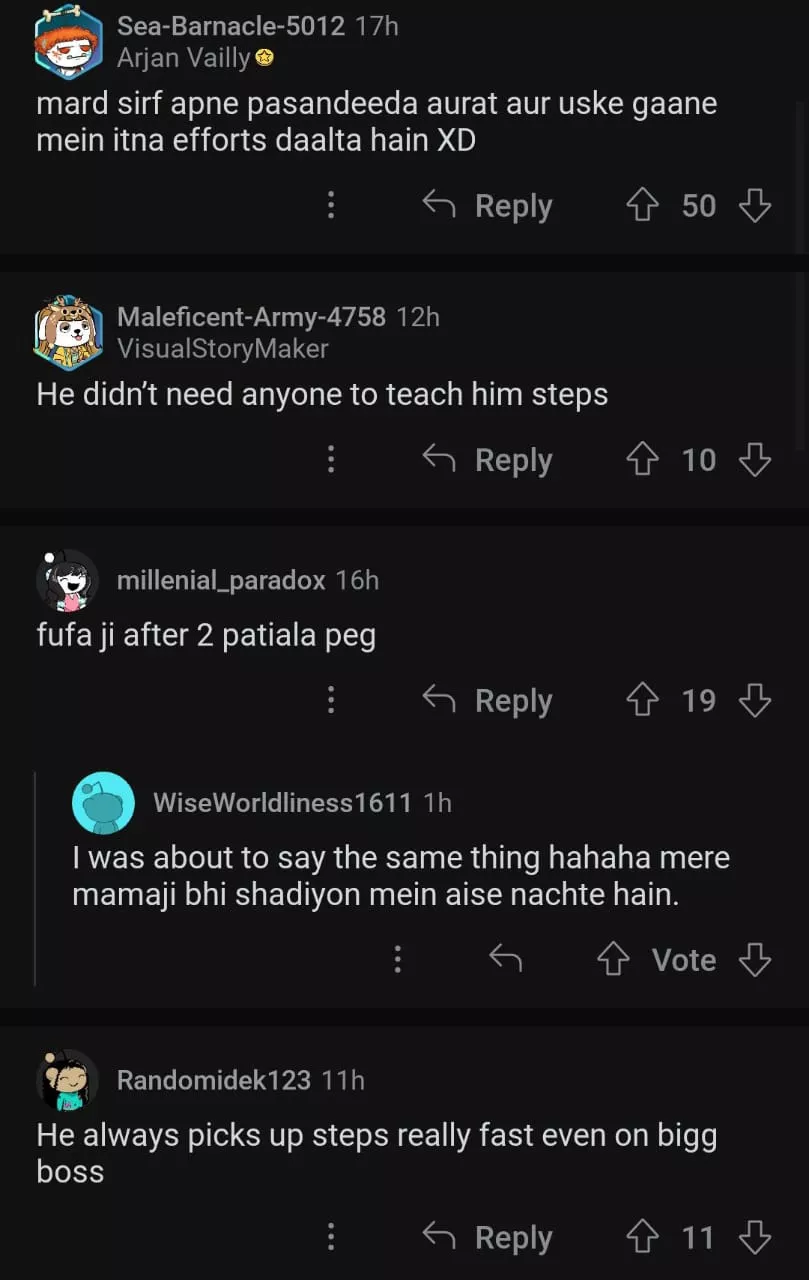Downvote Randomidek123's bigg boss comment

point(755,1238)
